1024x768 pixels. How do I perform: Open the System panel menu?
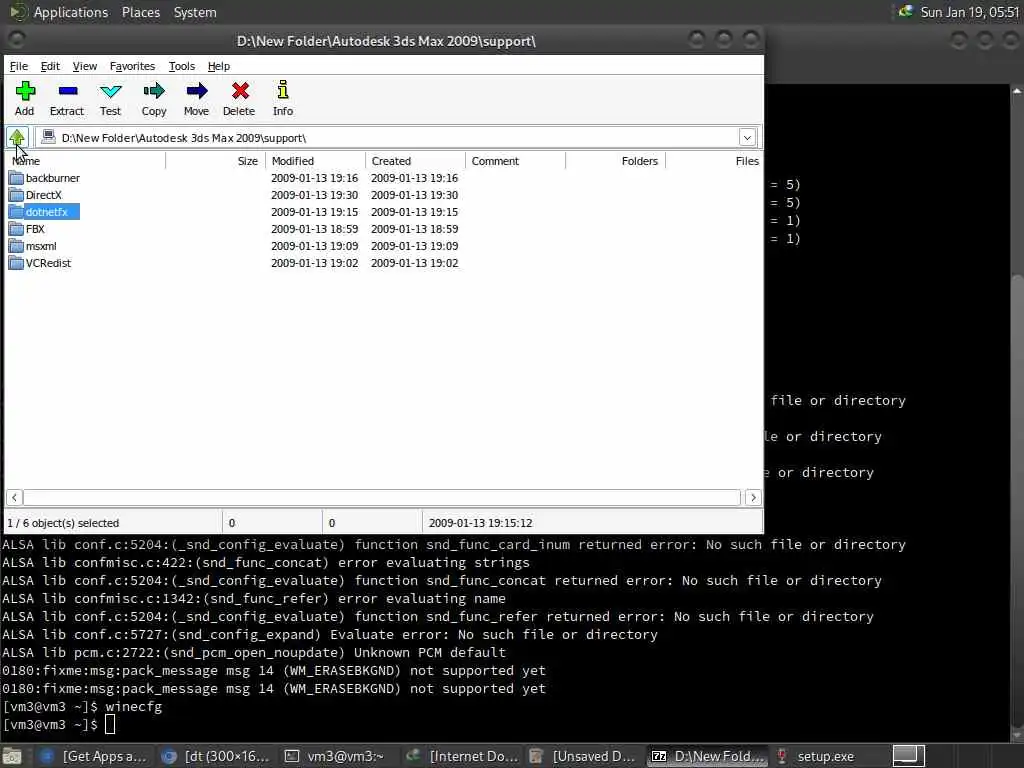pyautogui.click(x=195, y=12)
